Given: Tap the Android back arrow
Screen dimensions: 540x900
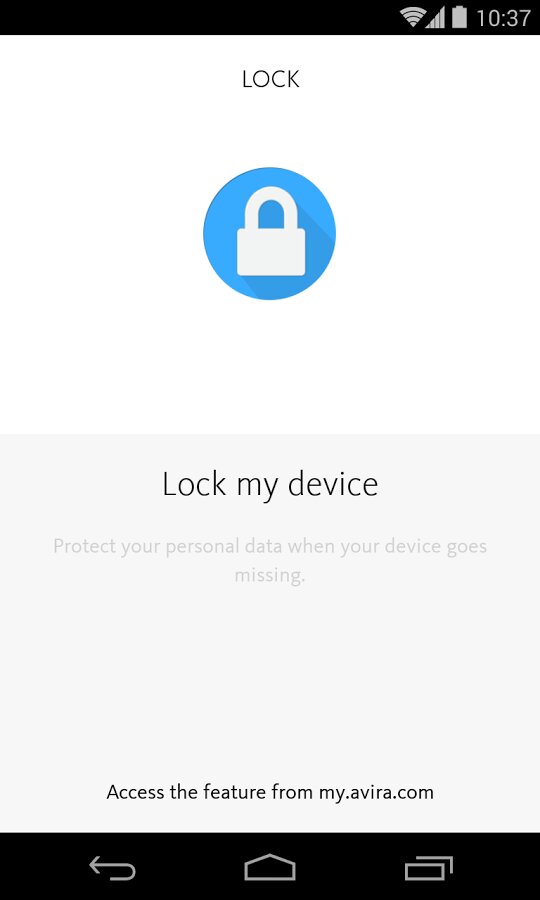Looking at the screenshot, I should (x=112, y=867).
